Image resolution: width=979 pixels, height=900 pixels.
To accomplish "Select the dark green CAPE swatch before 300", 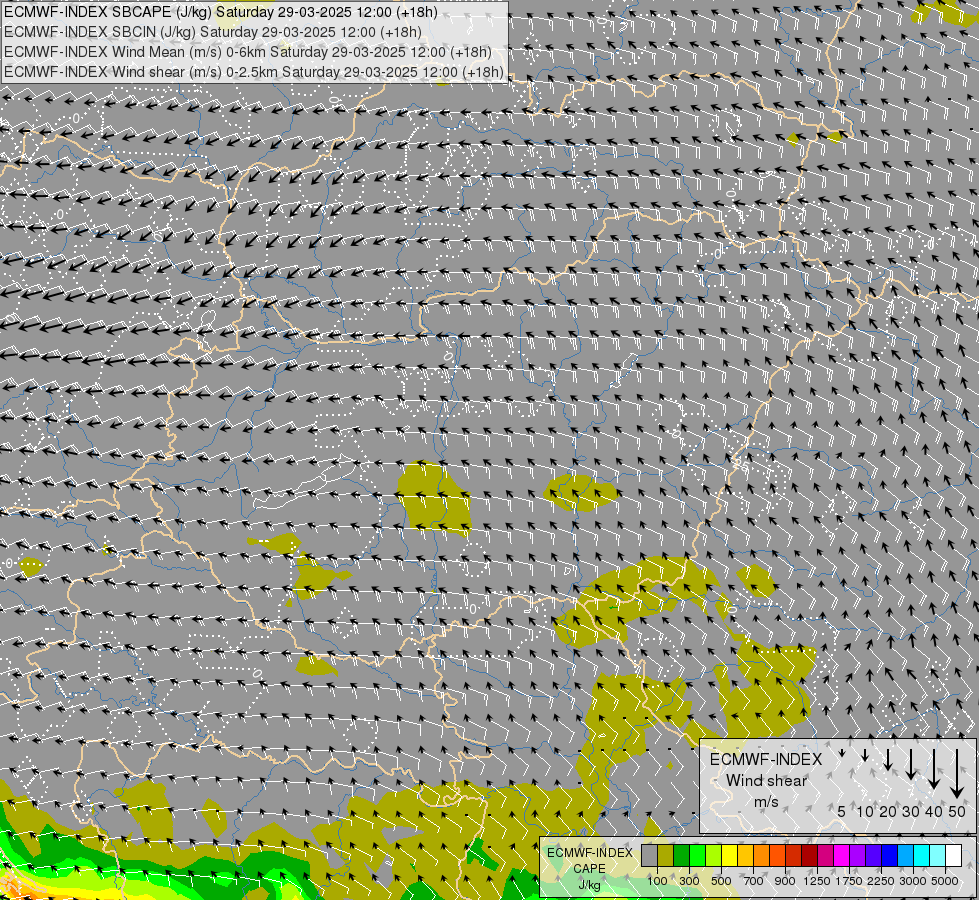I will [x=681, y=856].
